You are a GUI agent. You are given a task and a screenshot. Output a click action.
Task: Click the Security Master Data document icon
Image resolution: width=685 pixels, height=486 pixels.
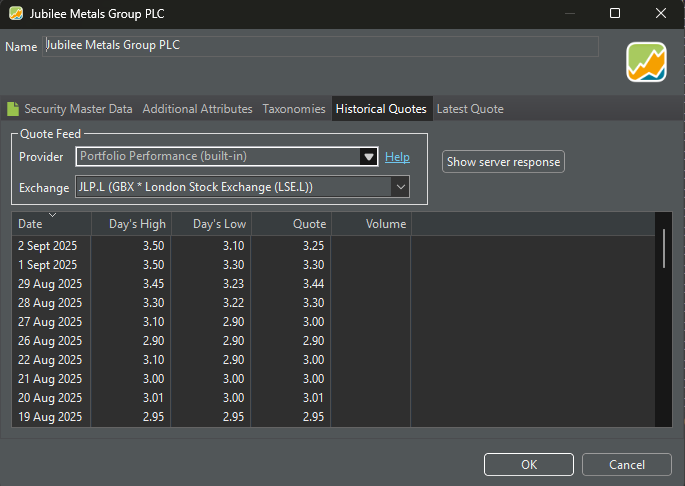click(13, 109)
